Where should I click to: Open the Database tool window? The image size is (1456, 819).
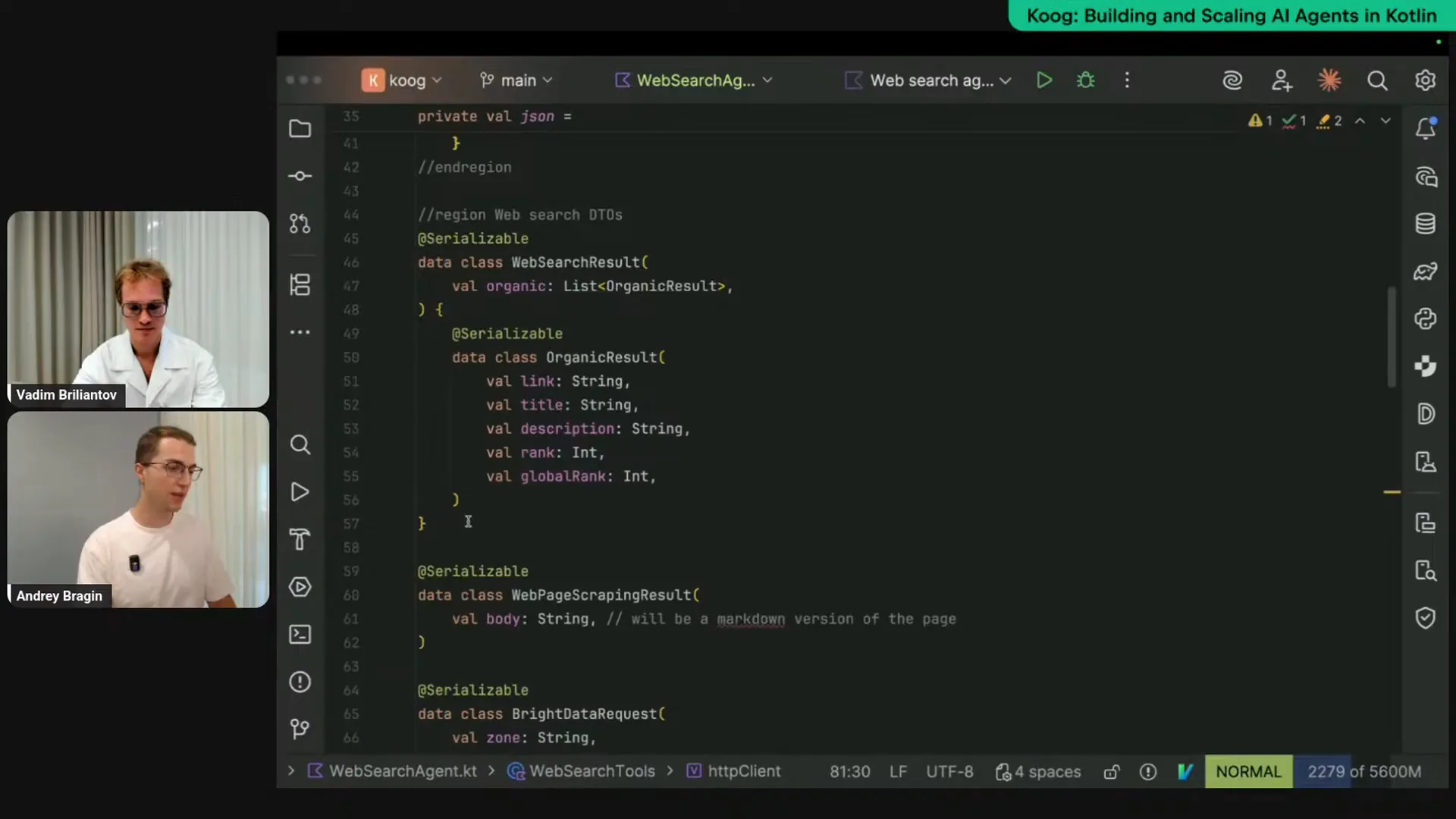tap(1426, 224)
